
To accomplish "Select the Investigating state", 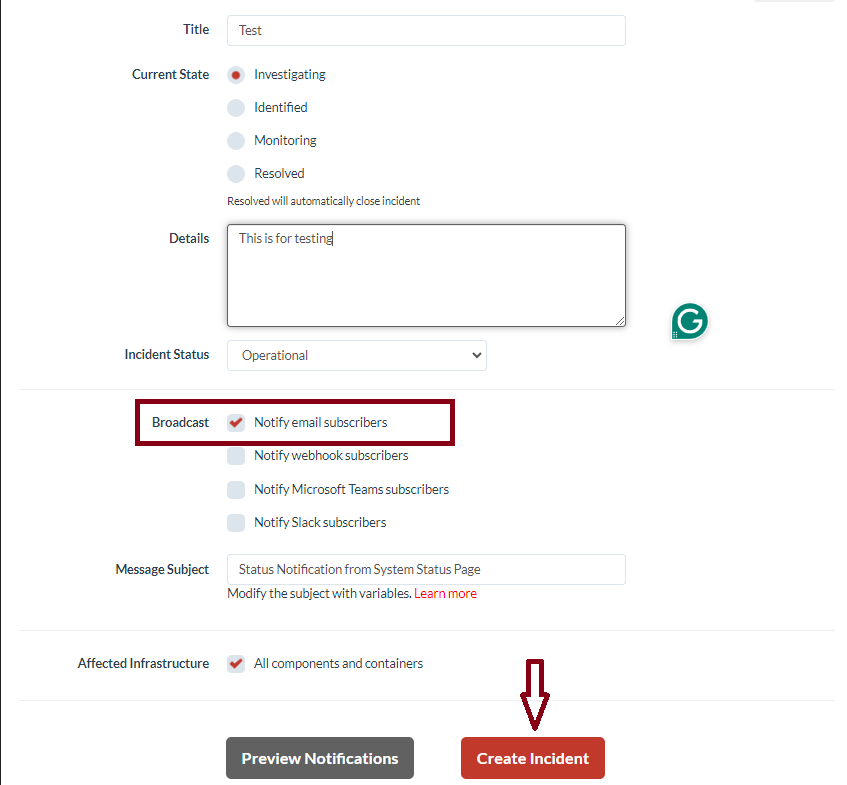I will tap(235, 74).
